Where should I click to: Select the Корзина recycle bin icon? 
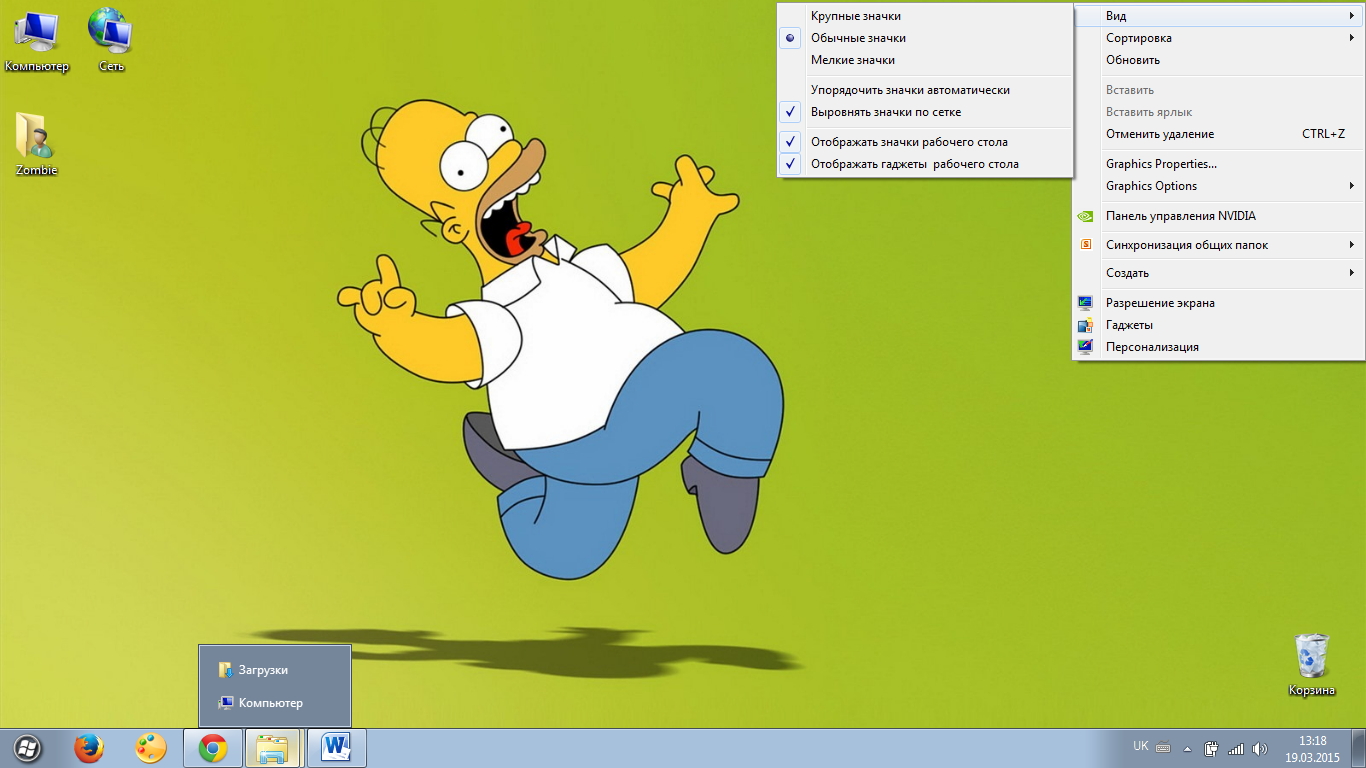[1311, 665]
